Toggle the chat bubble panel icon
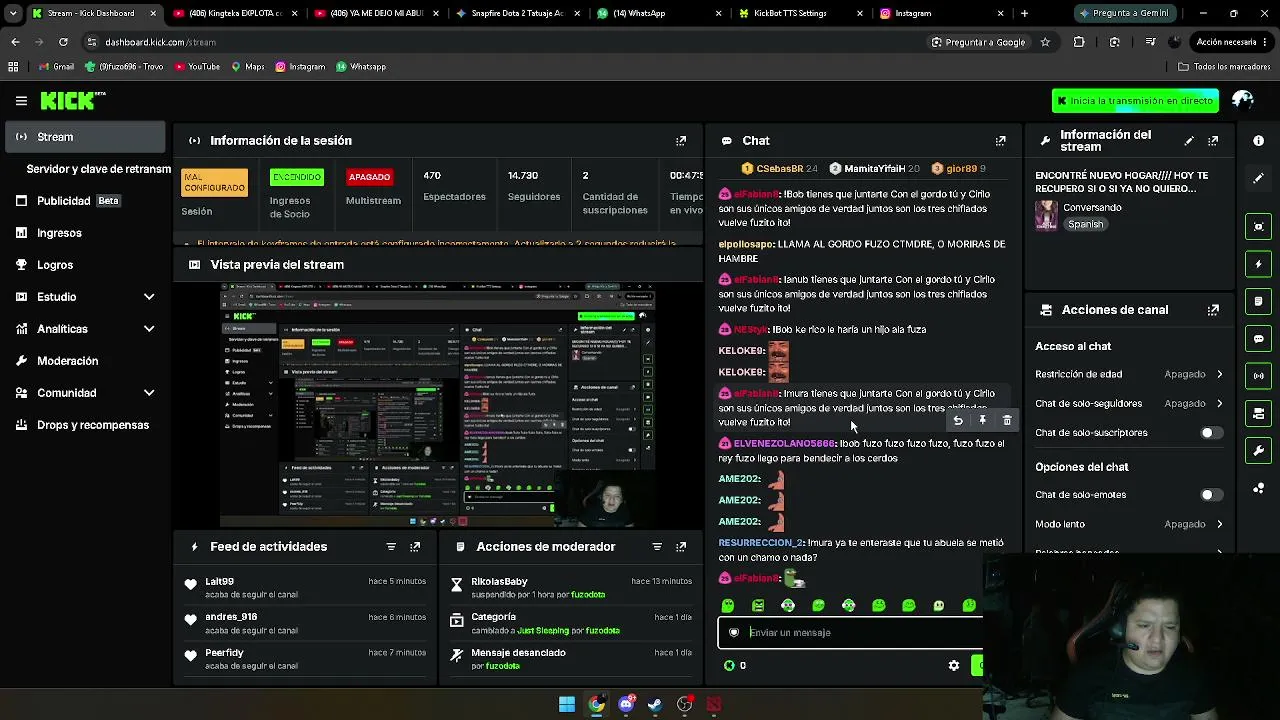1280x720 pixels. pos(1259,339)
